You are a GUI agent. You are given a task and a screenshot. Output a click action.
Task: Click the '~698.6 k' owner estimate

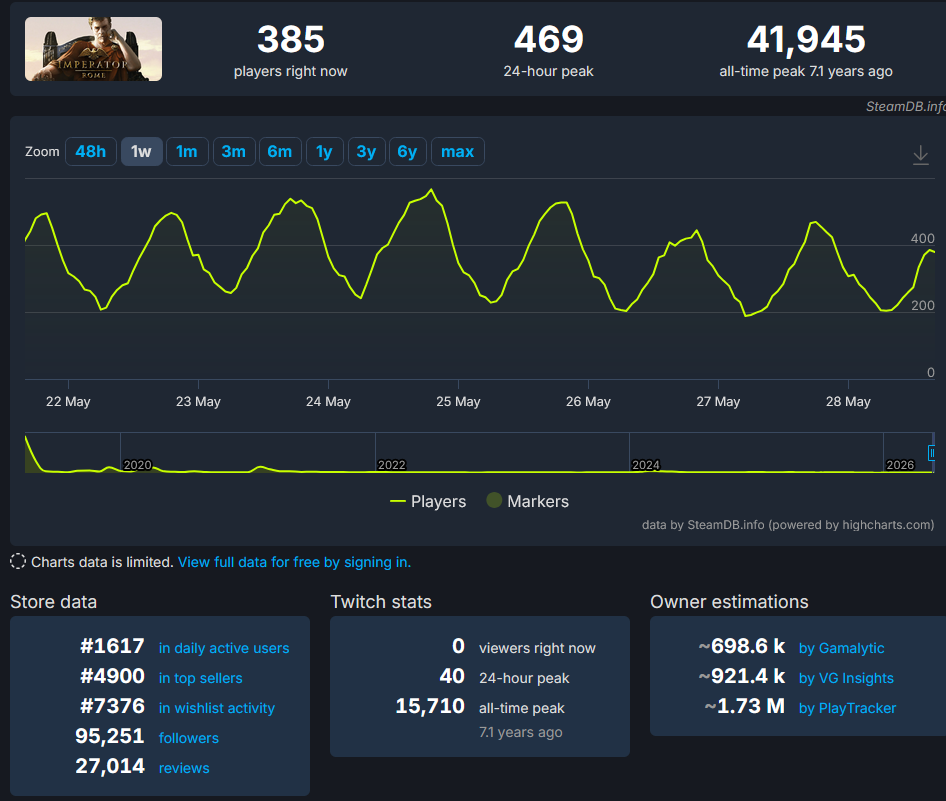[742, 646]
